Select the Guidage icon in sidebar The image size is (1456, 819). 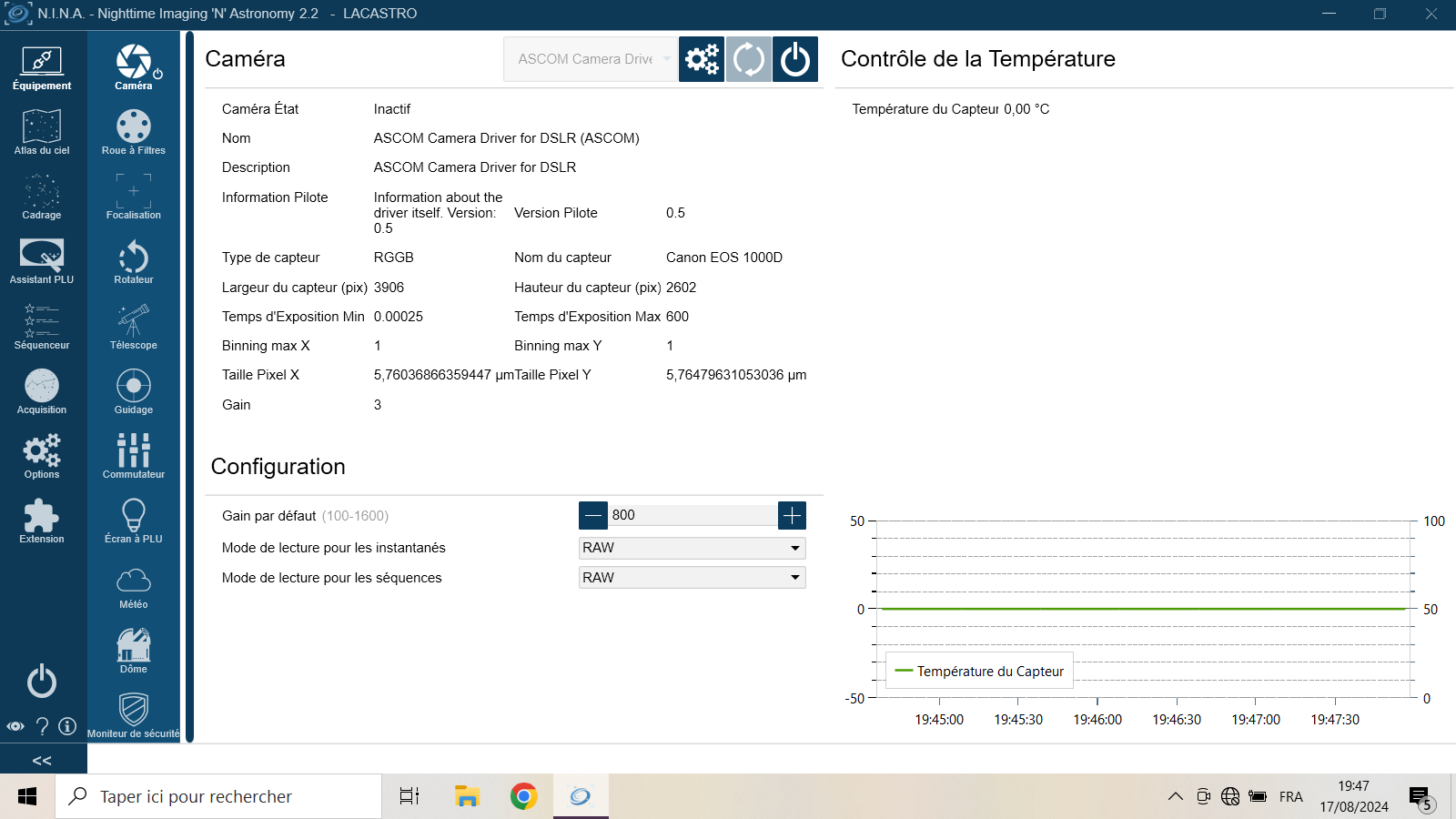coord(134,392)
